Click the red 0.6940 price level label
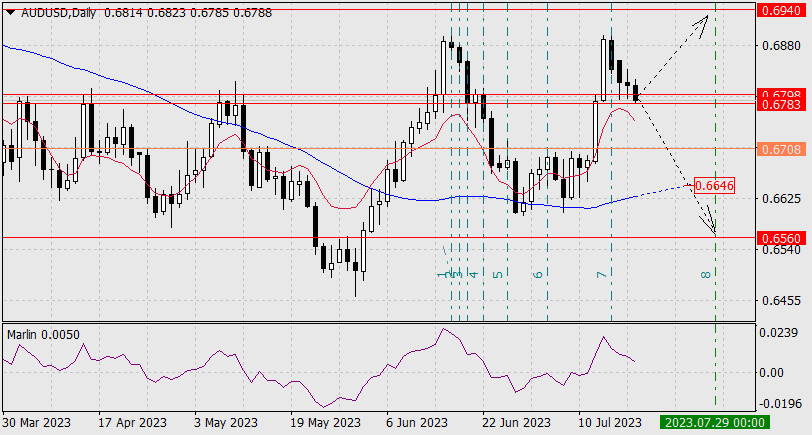 782,10
